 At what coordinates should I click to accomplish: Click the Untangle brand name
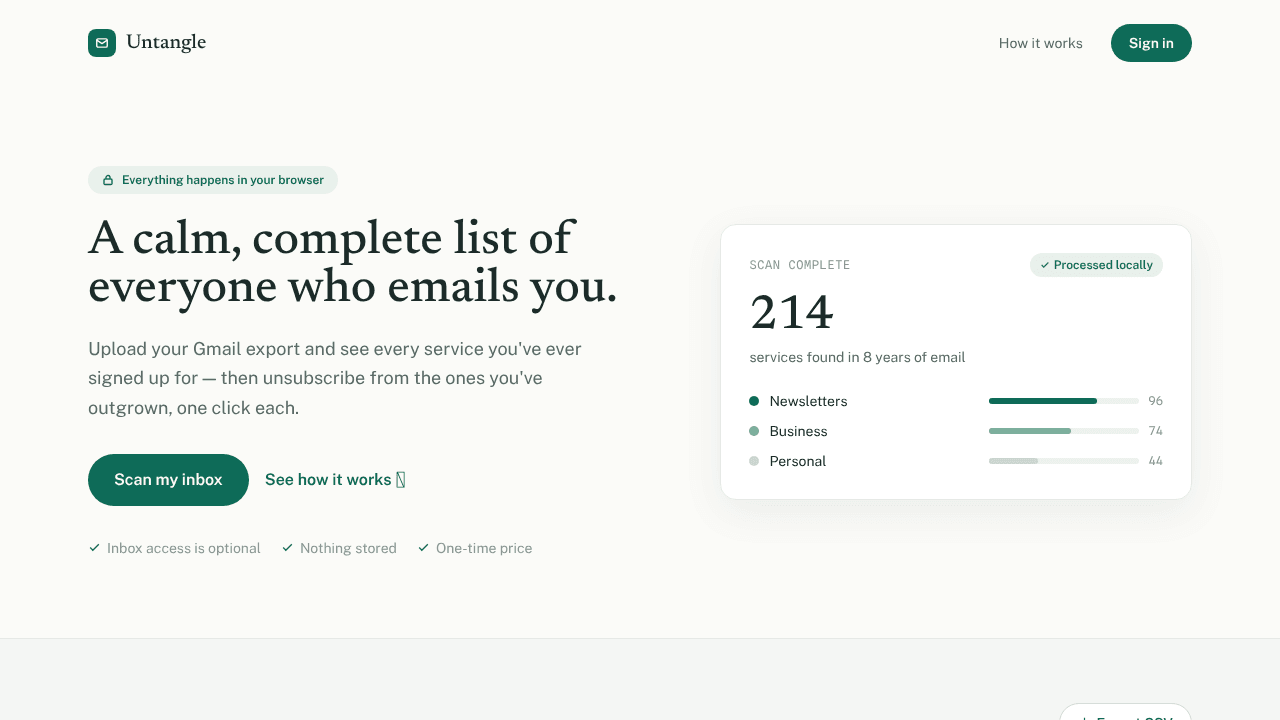tap(166, 42)
